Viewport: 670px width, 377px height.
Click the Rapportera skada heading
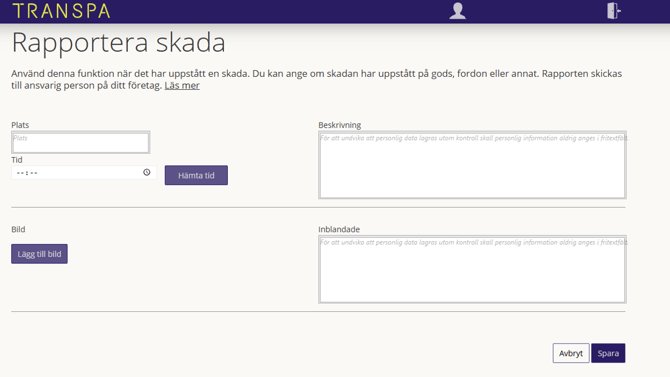tap(118, 43)
